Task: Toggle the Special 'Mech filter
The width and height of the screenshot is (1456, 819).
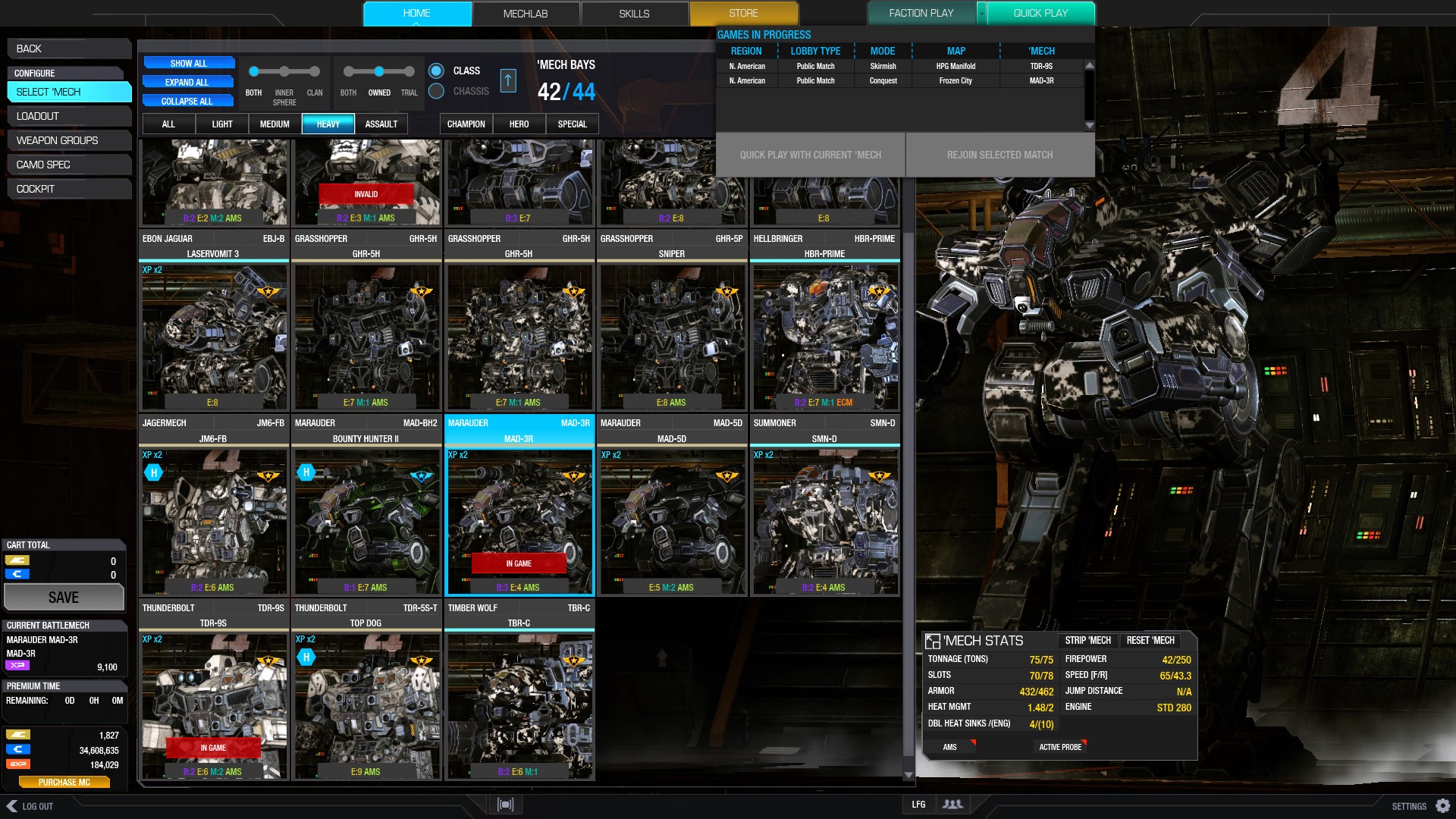Action: tap(572, 124)
